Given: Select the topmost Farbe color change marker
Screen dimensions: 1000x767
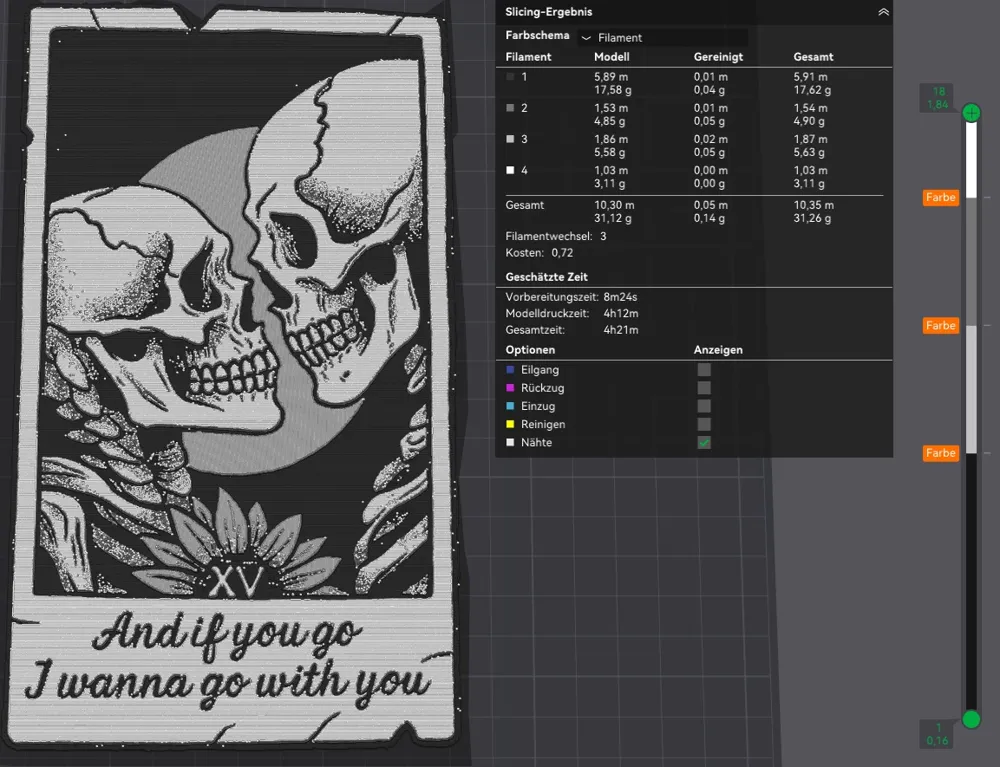Looking at the screenshot, I should [941, 198].
